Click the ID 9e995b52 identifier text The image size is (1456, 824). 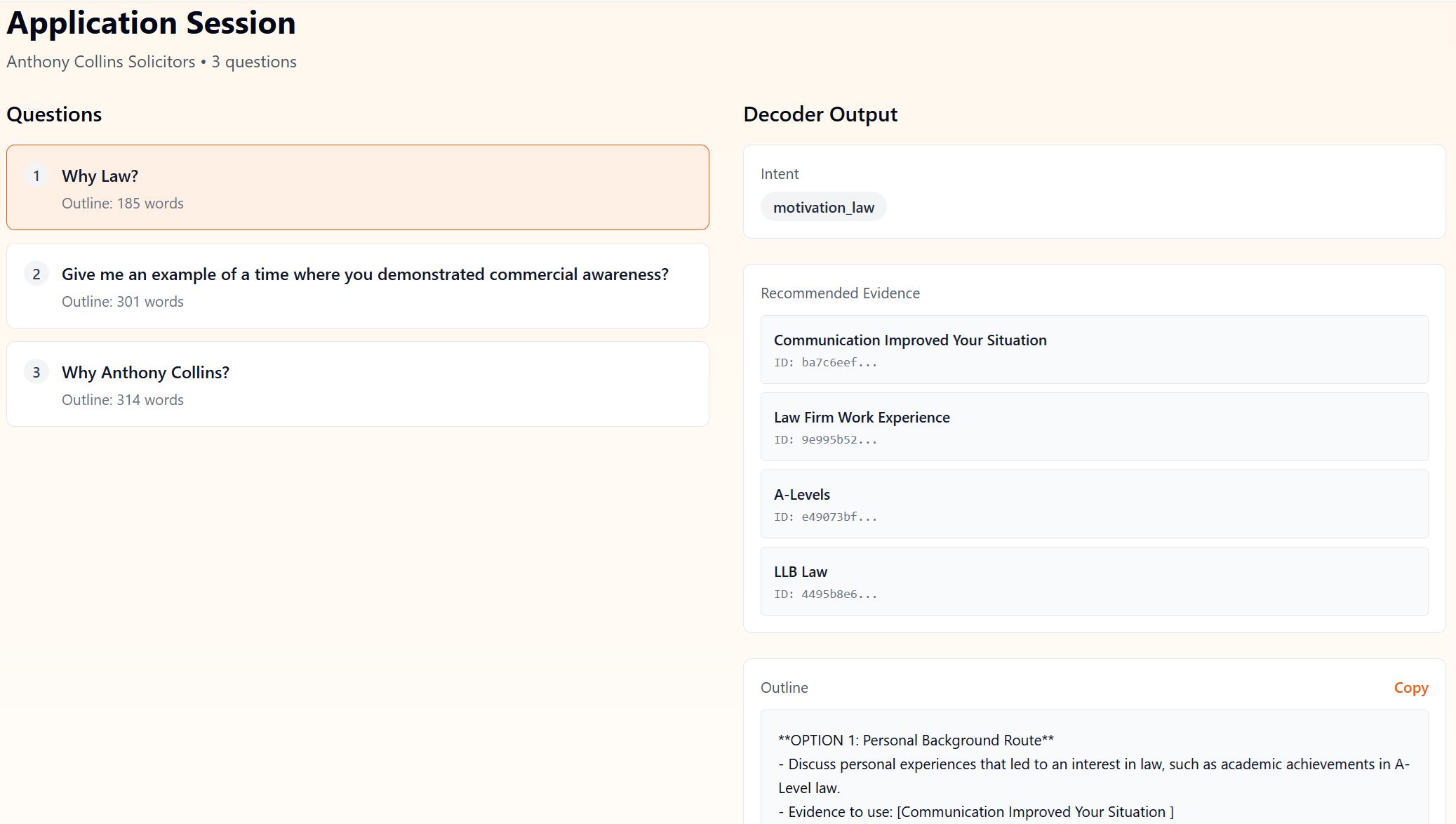(x=825, y=439)
